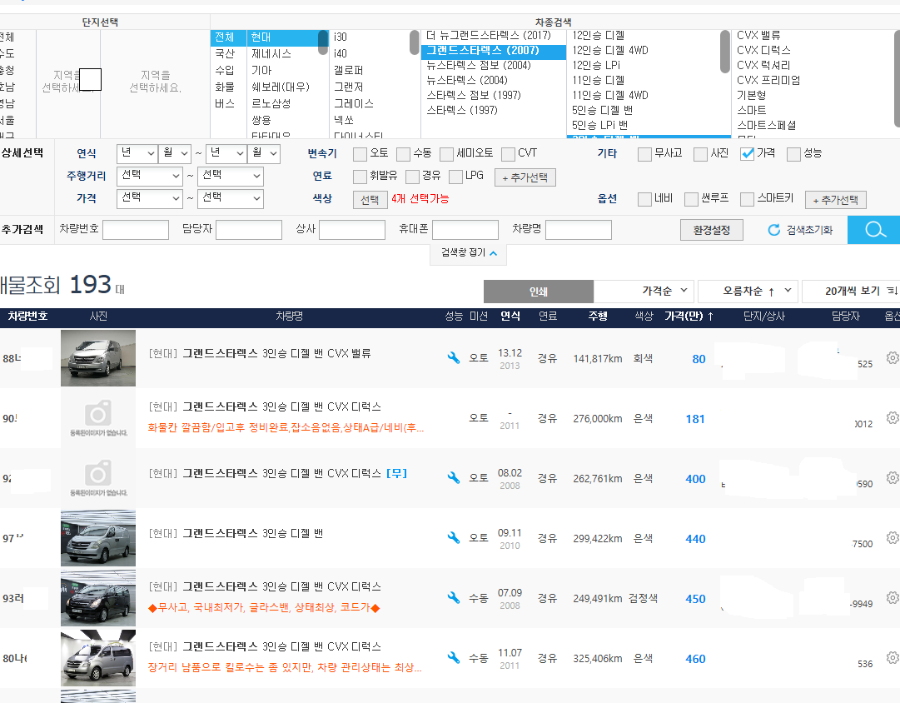Click option gear icon in 80만 price row
This screenshot has height=703, width=900.
(x=892, y=358)
